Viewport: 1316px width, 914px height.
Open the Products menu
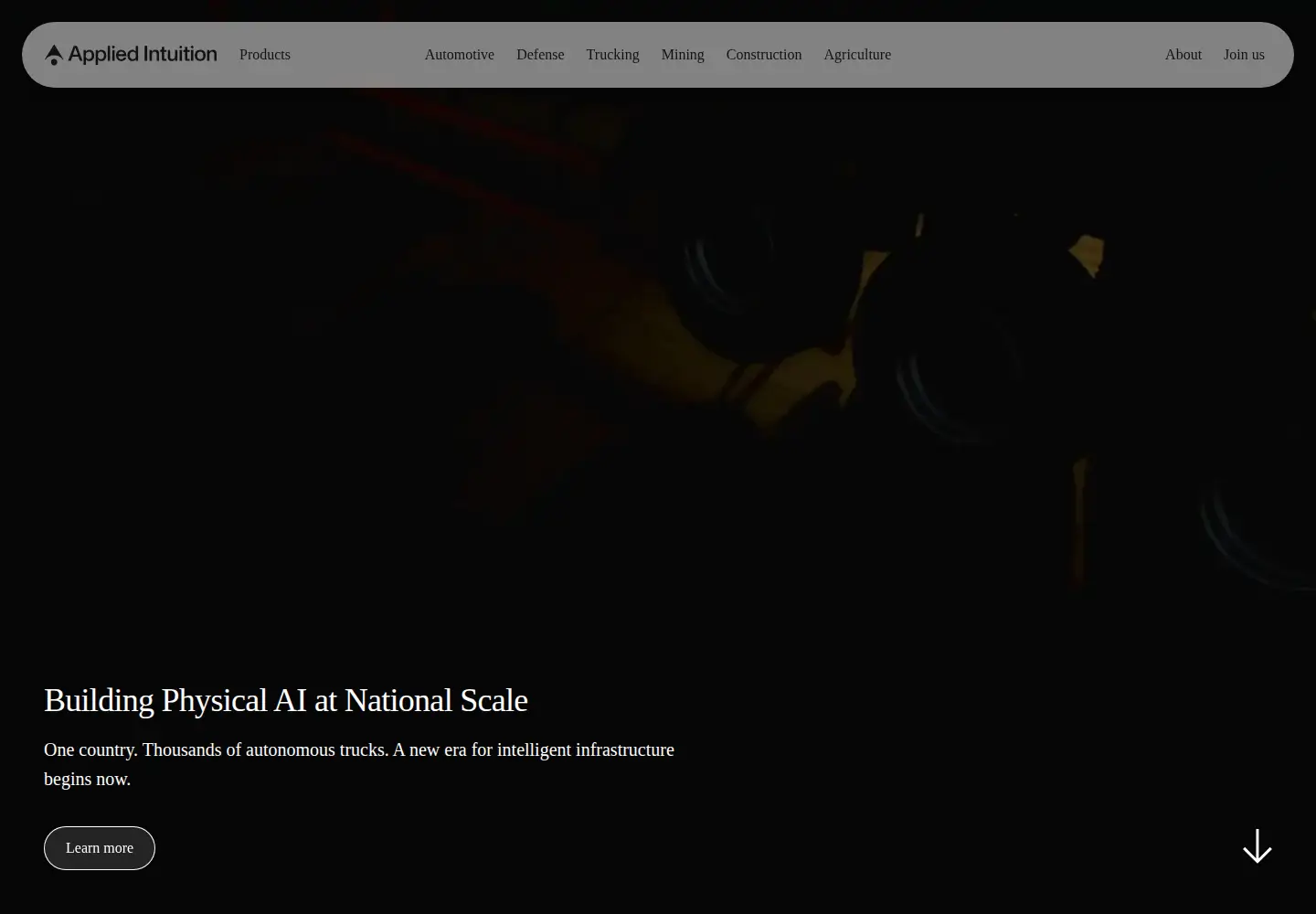click(x=265, y=55)
